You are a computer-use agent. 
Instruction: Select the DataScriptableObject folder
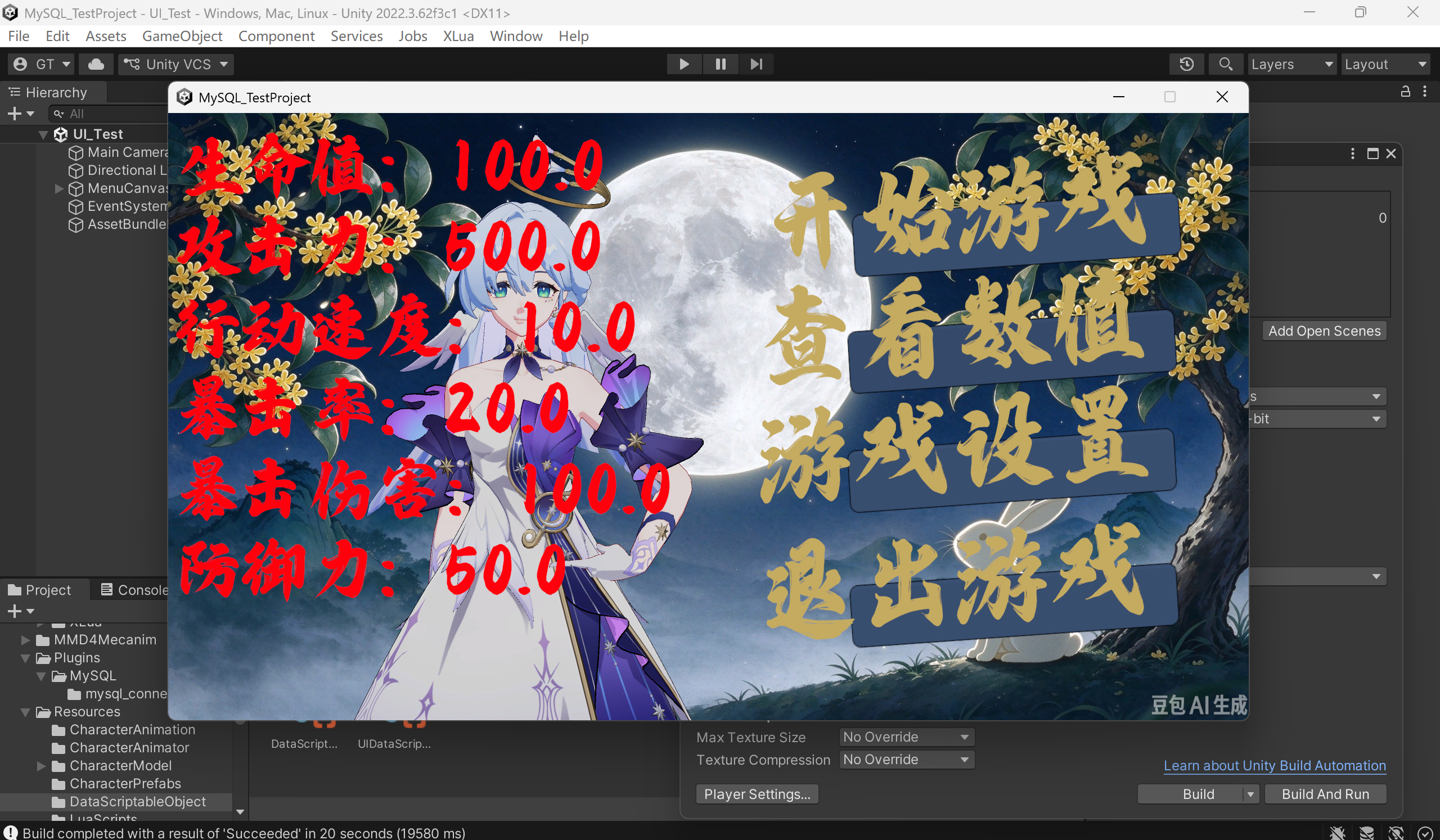tap(129, 802)
